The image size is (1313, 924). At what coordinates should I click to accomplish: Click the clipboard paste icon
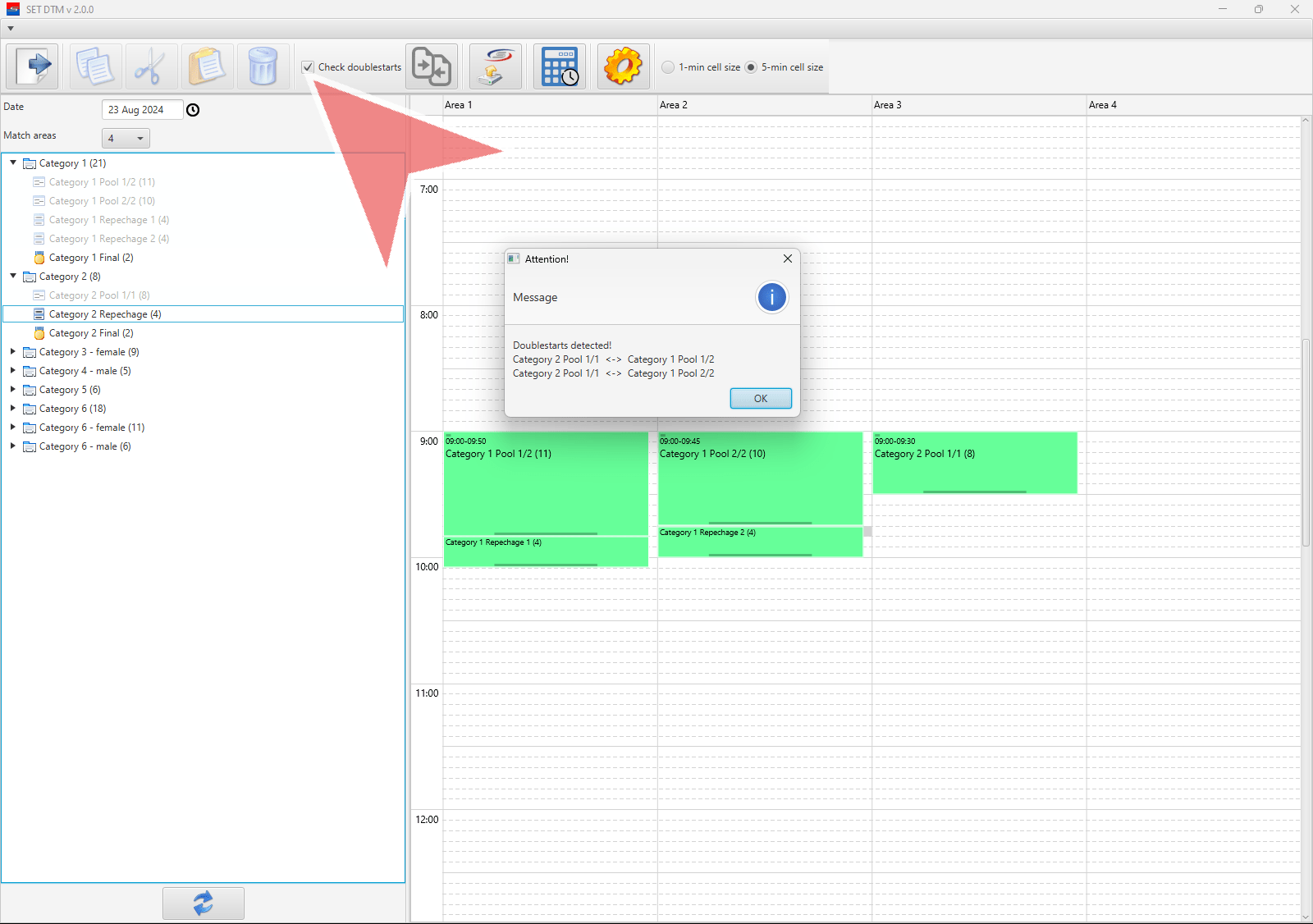point(207,66)
